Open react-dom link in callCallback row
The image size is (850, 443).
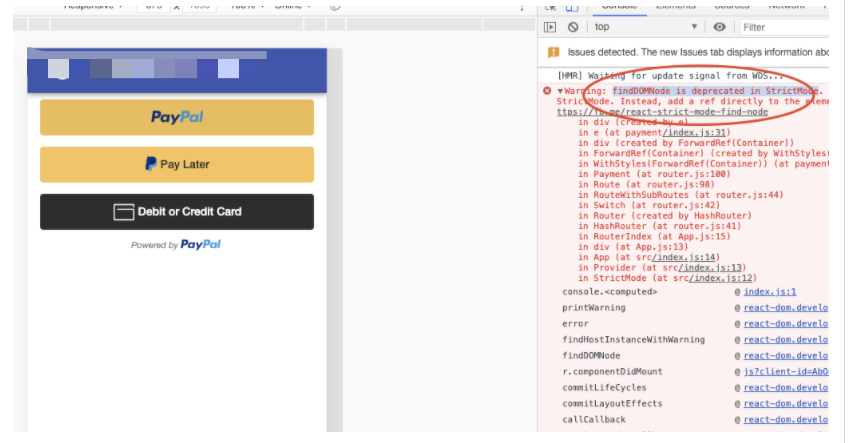(786, 420)
